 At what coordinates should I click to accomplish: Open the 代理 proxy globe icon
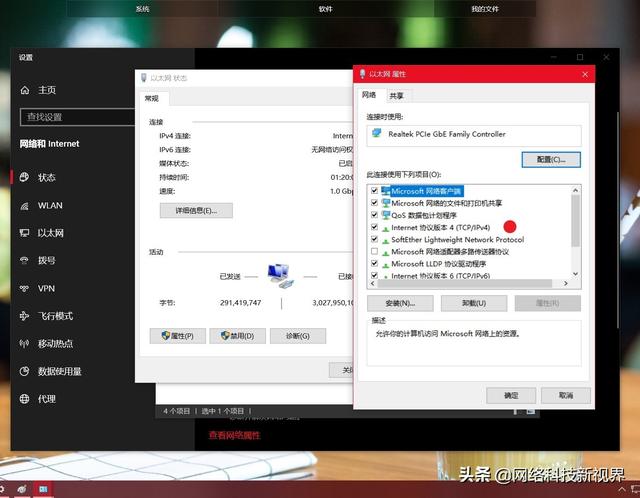point(24,399)
